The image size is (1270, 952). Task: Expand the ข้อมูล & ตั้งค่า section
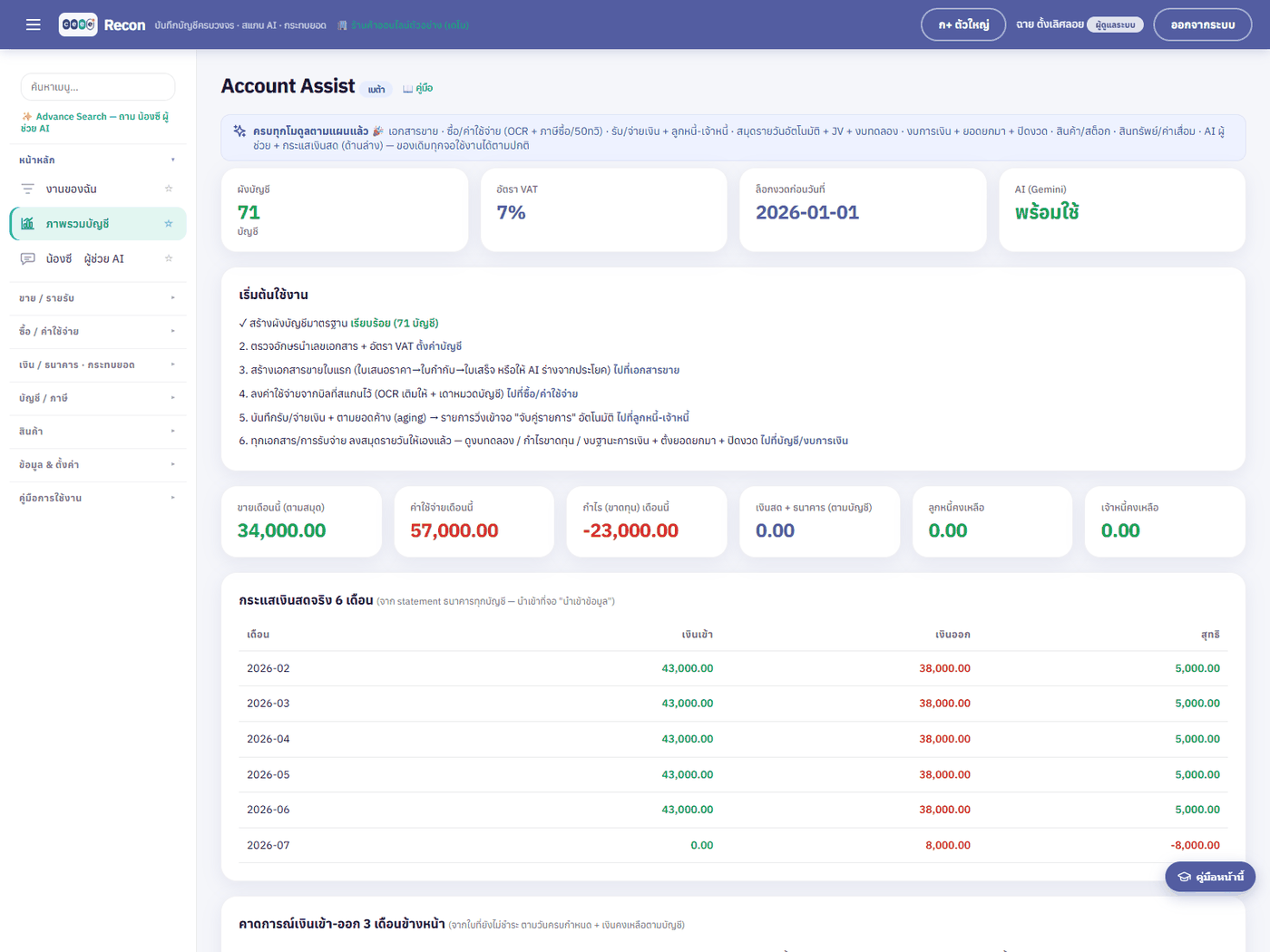97,464
